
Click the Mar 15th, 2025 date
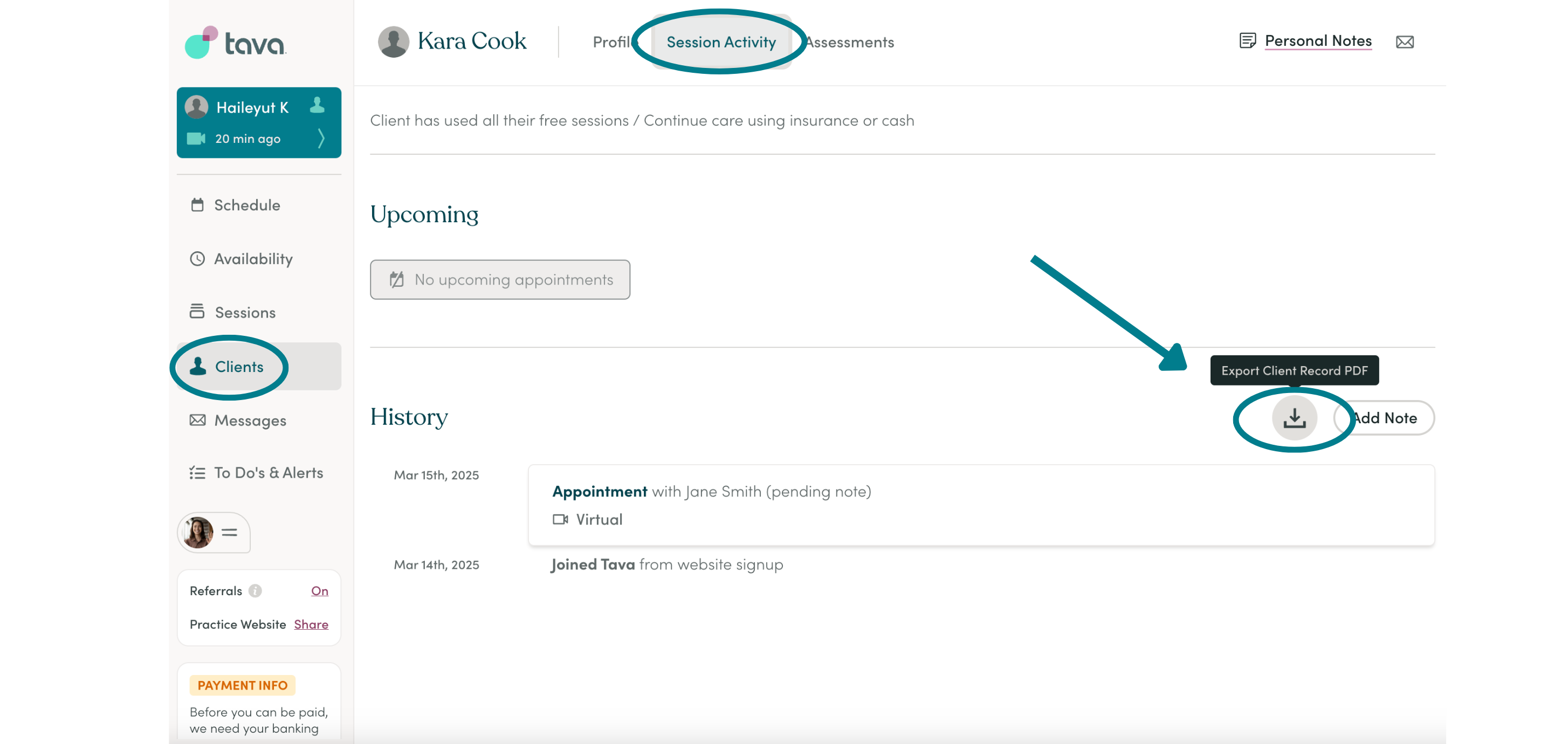[x=436, y=475]
